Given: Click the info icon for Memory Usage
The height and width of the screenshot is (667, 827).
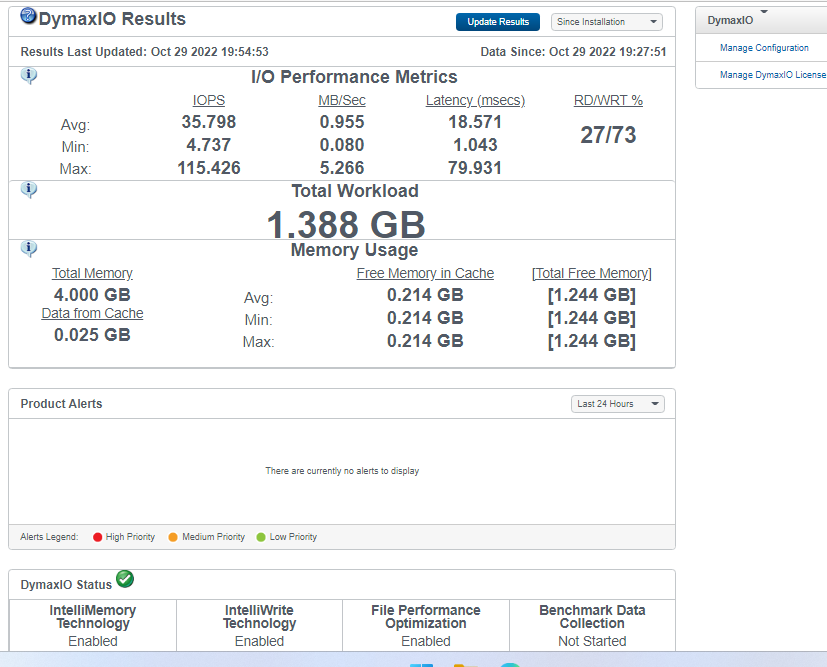Looking at the screenshot, I should point(29,249).
